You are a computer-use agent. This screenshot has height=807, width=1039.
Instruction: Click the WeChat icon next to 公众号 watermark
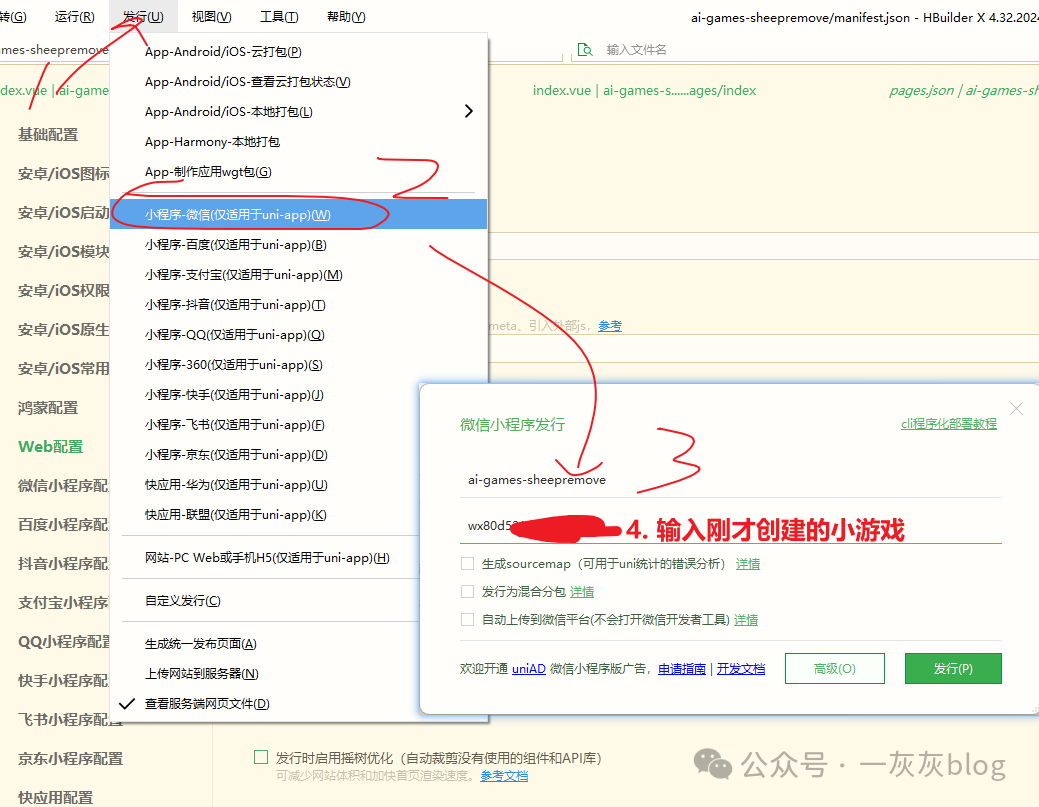(712, 765)
